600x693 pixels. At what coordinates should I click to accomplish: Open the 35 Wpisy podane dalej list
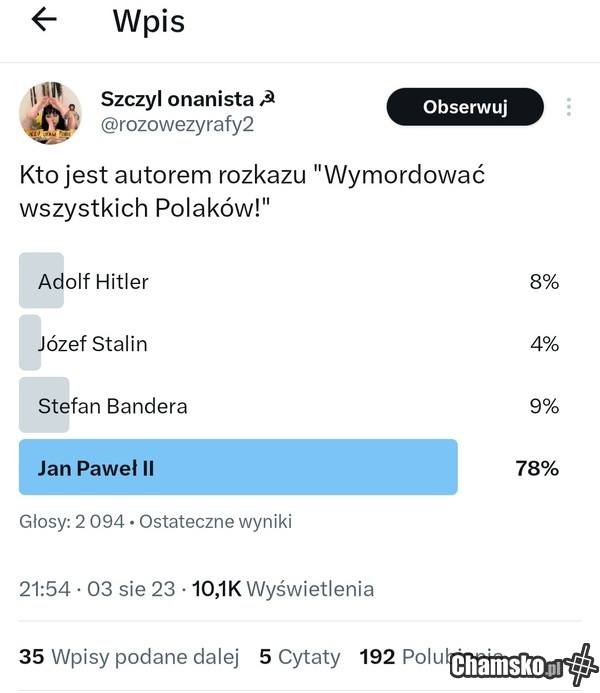pos(129,656)
